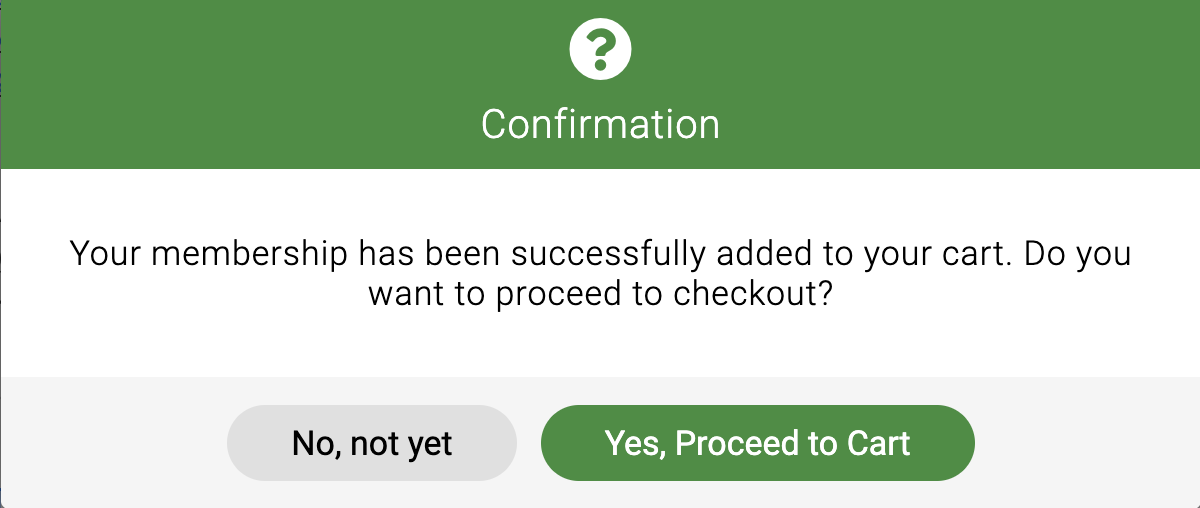Click the Confirmation dialog title
The width and height of the screenshot is (1200, 508).
tap(600, 124)
